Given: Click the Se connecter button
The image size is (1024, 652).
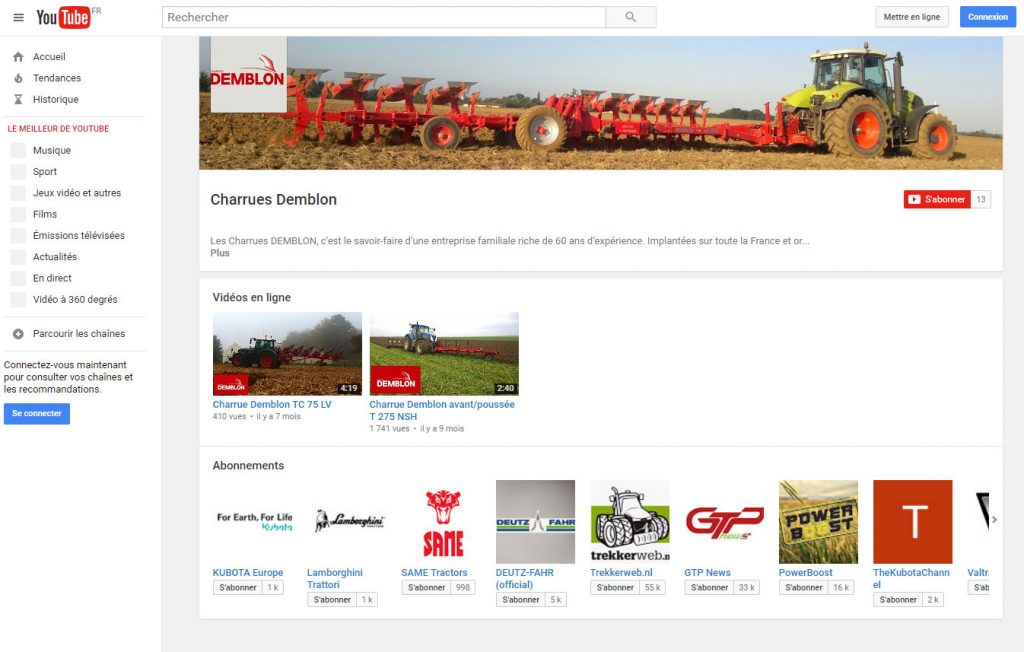Looking at the screenshot, I should pyautogui.click(x=37, y=414).
